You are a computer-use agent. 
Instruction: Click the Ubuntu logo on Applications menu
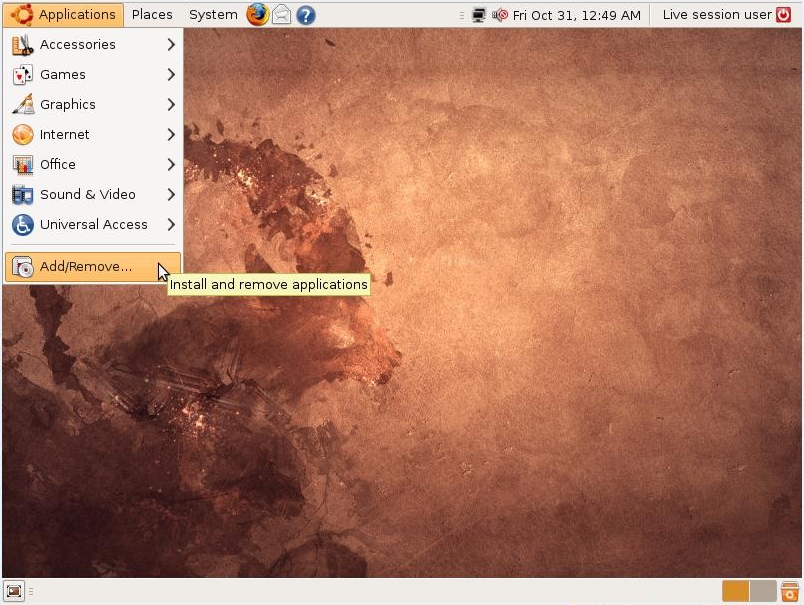point(22,14)
